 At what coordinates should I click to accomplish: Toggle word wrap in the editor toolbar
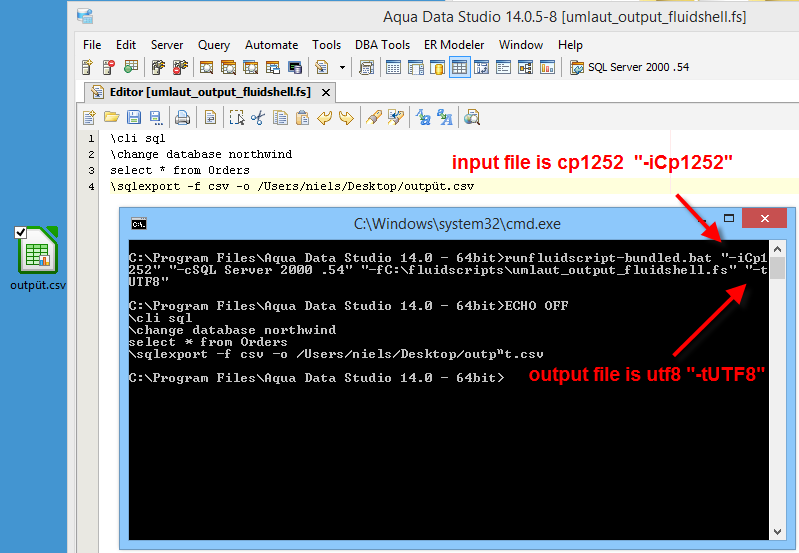click(210, 118)
